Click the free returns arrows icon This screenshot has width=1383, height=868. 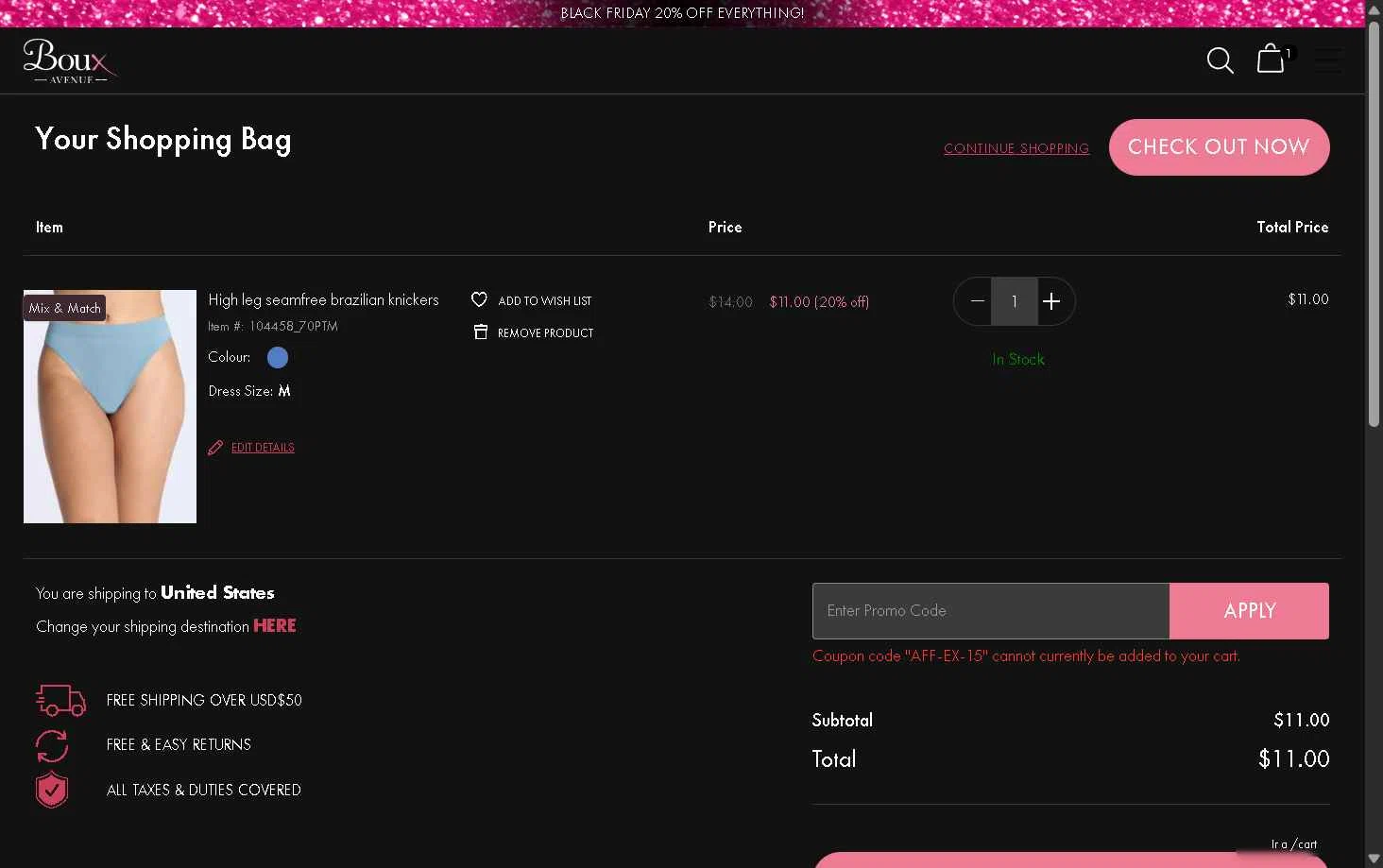(52, 745)
